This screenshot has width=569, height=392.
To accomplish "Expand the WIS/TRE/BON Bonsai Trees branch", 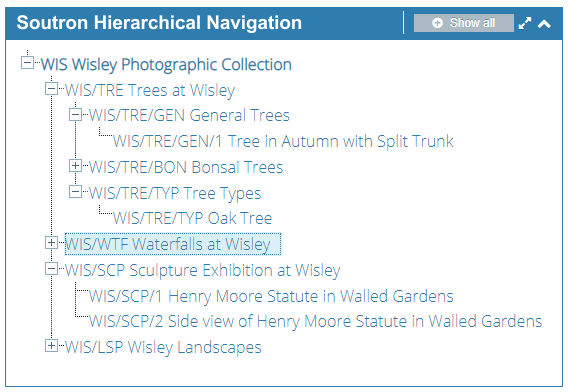I will click(x=75, y=166).
